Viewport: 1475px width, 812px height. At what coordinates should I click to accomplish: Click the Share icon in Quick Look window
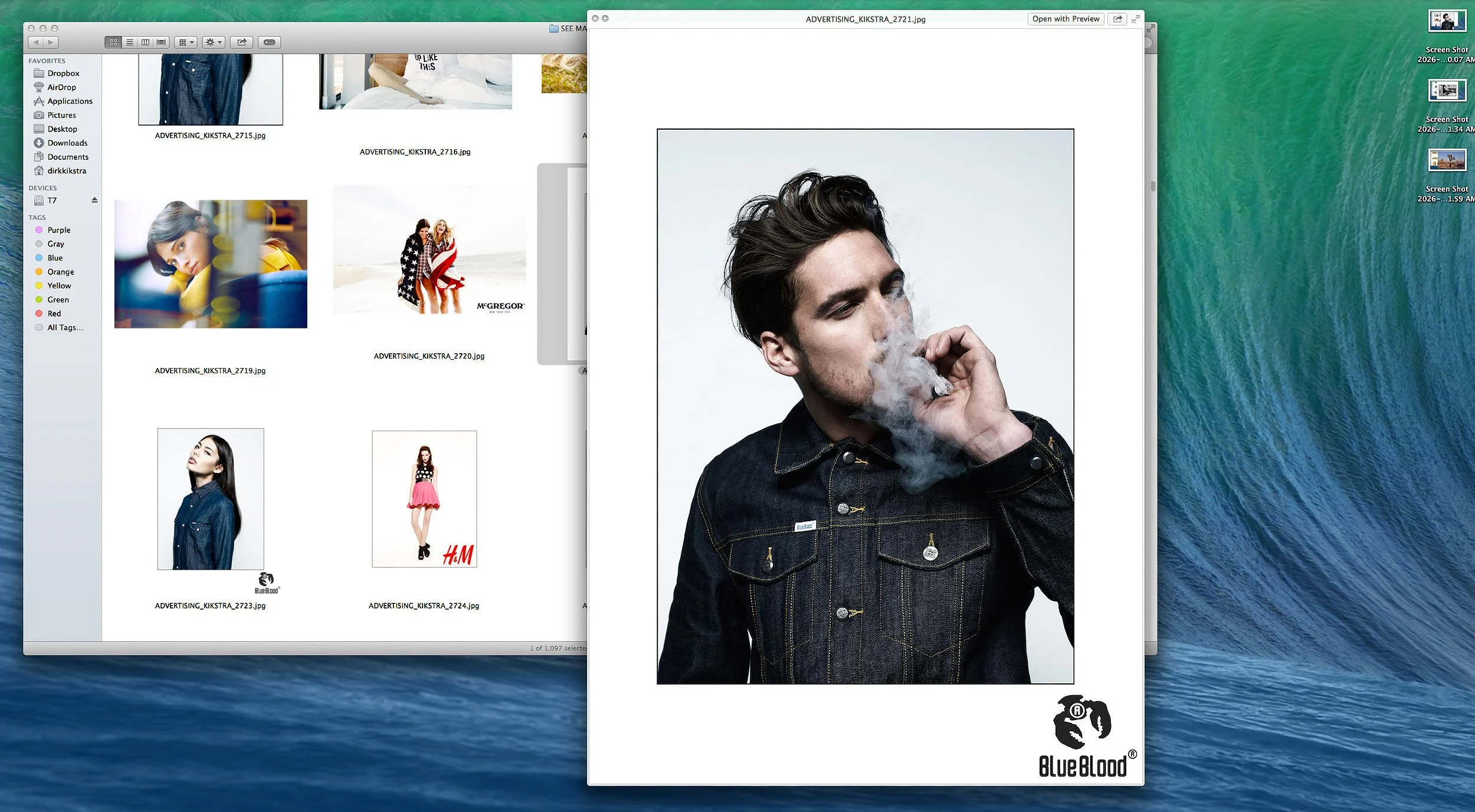(x=1117, y=19)
